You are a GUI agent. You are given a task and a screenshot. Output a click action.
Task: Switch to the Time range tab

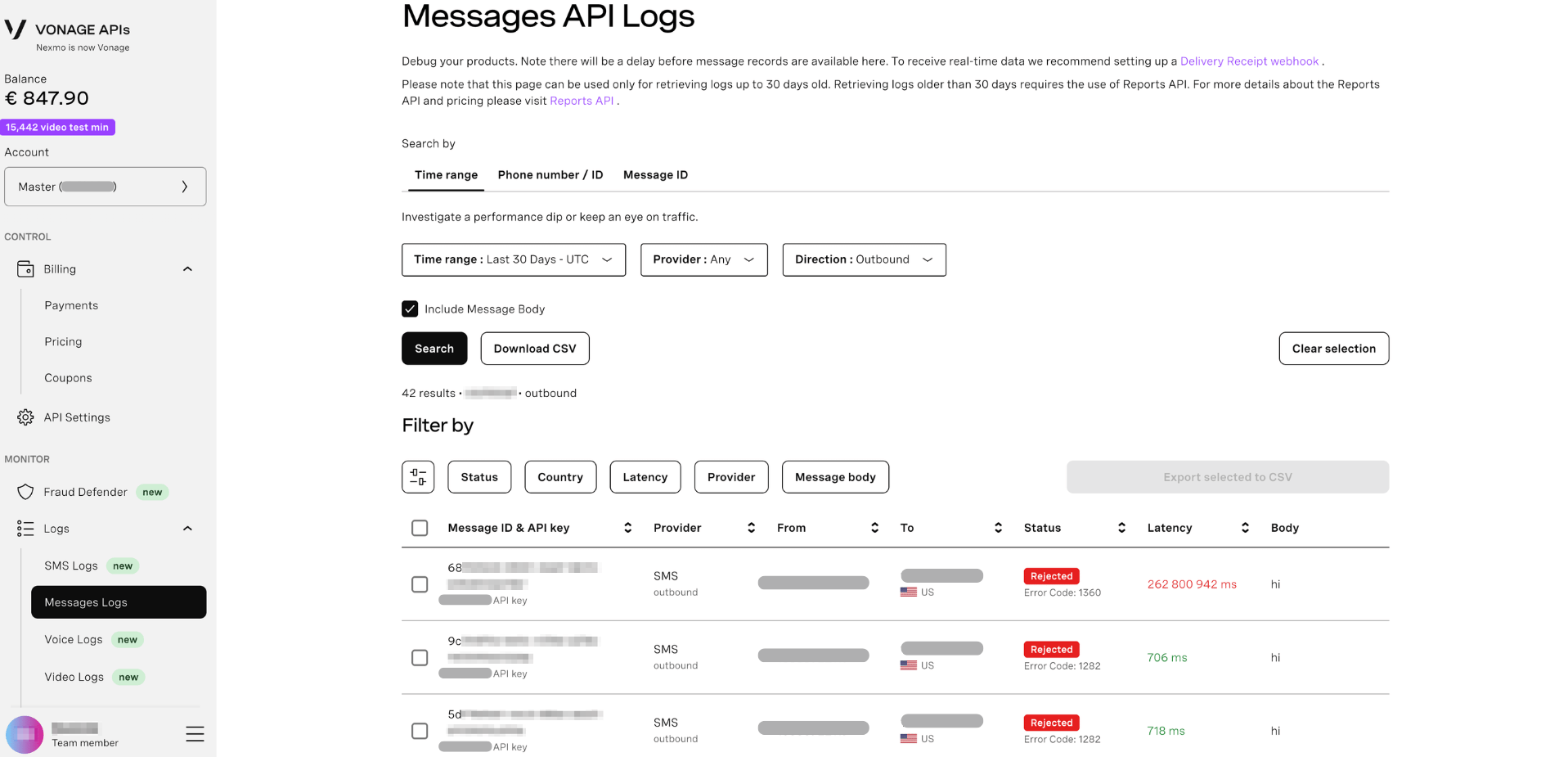click(x=446, y=175)
